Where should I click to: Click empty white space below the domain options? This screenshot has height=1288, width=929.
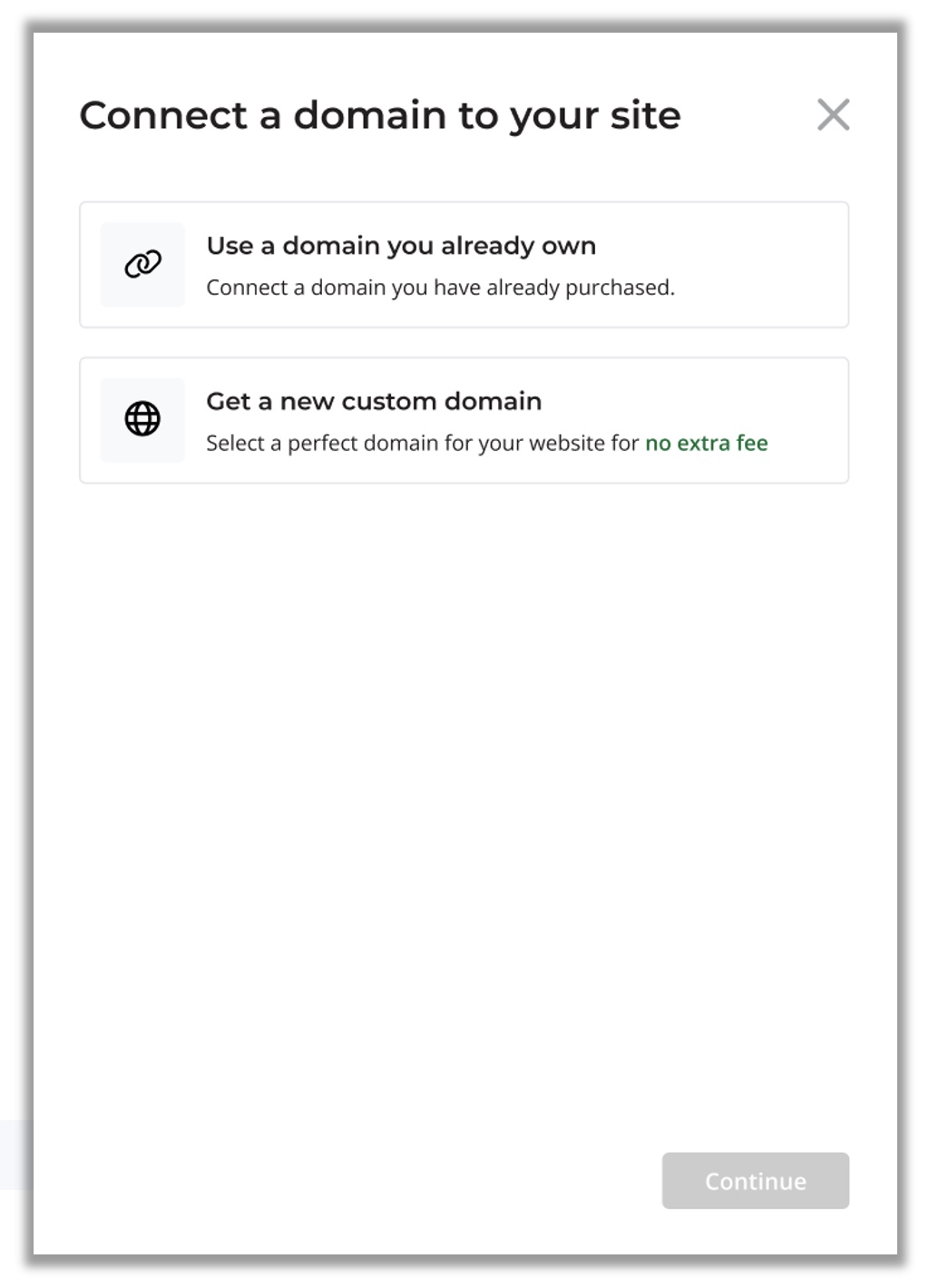point(464,771)
